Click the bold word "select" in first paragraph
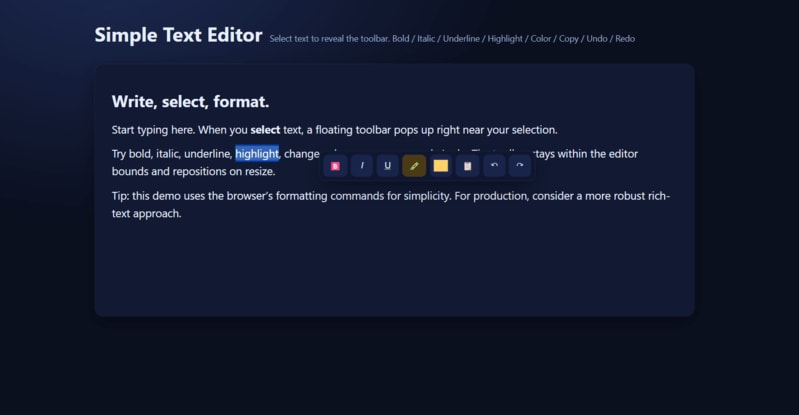799x415 pixels. coord(265,130)
